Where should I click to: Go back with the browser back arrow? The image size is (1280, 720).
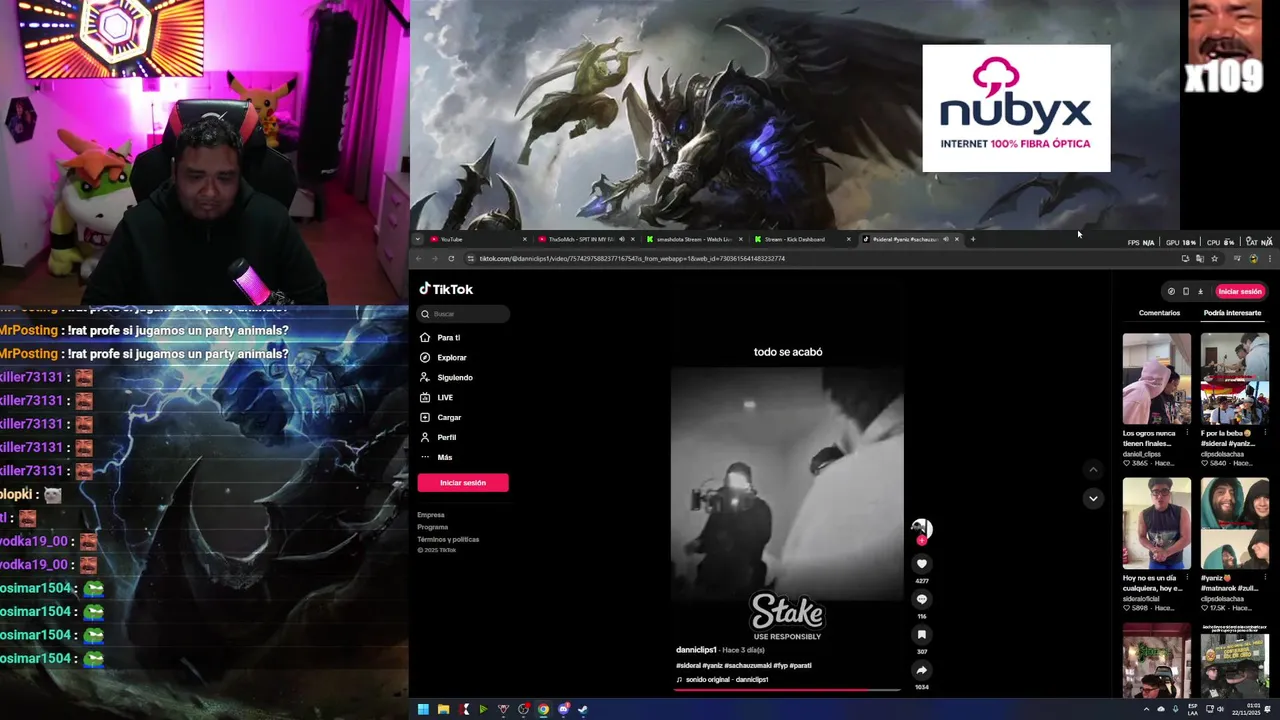[x=419, y=258]
